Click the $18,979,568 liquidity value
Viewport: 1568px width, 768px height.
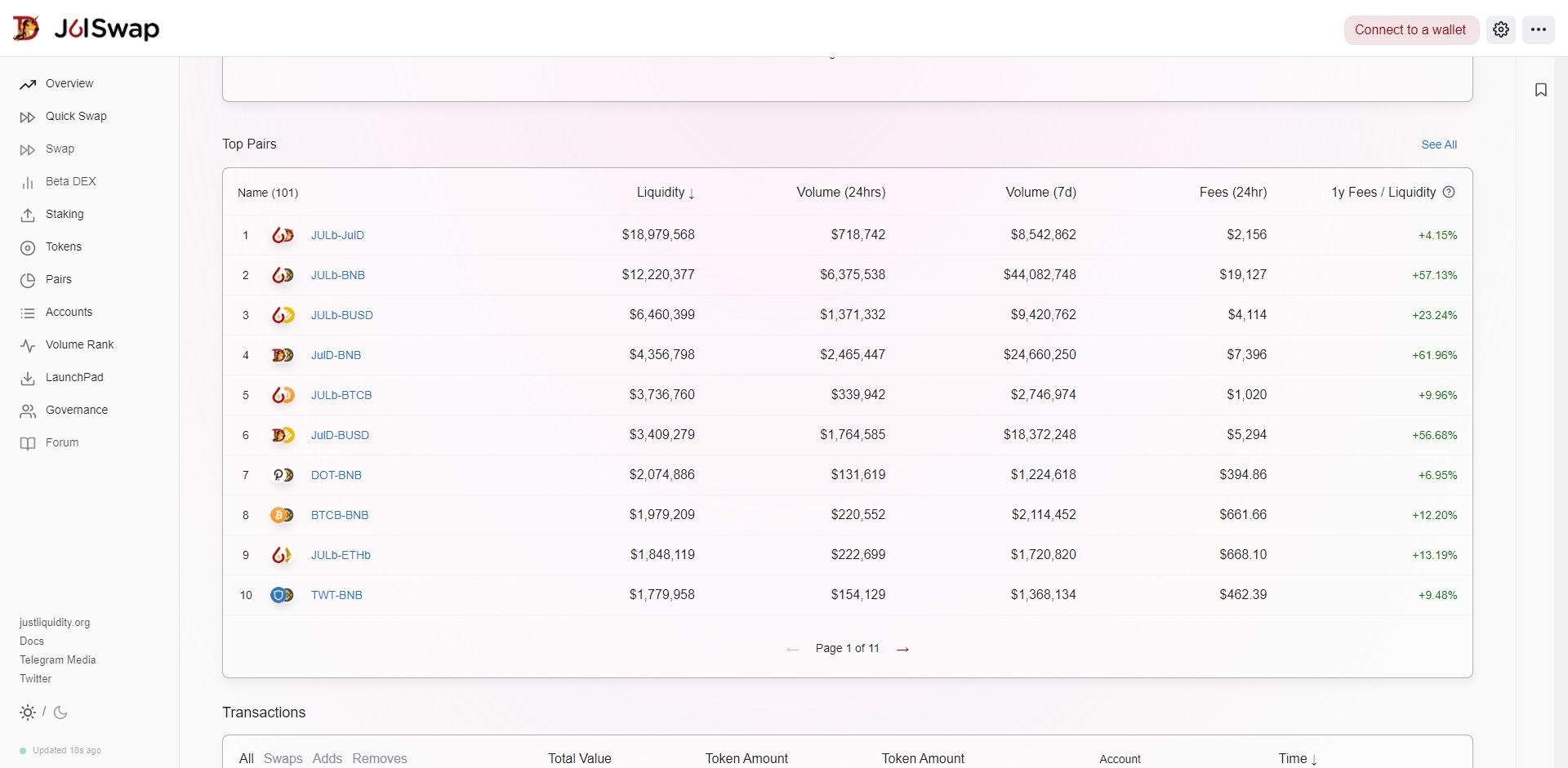pos(658,235)
